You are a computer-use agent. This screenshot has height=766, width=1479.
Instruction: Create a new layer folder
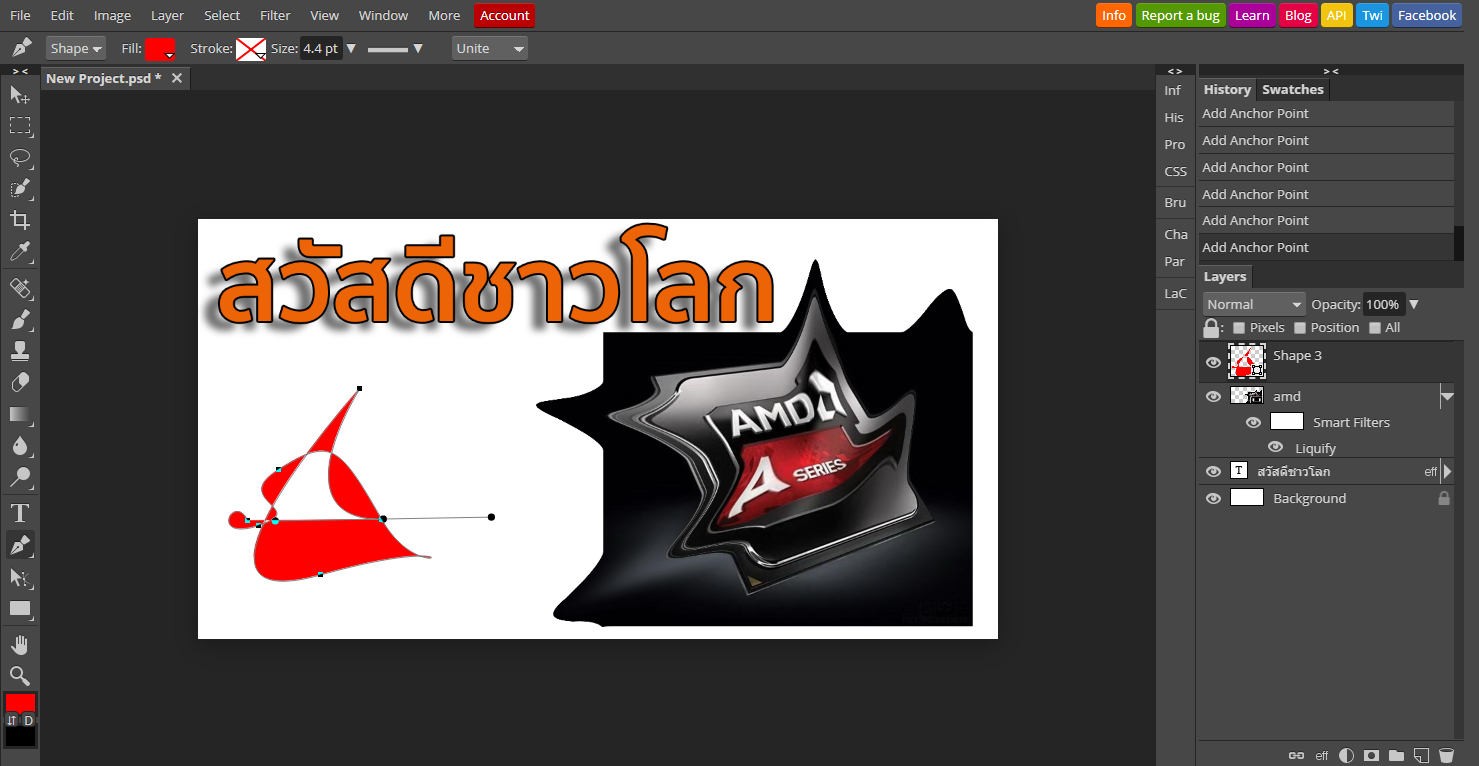[1397, 756]
